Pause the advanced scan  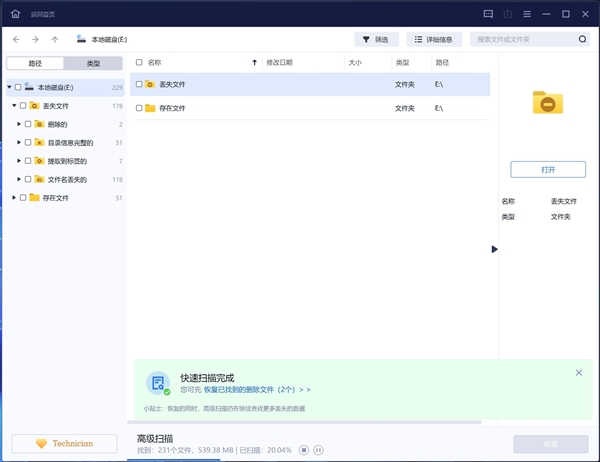[x=318, y=450]
